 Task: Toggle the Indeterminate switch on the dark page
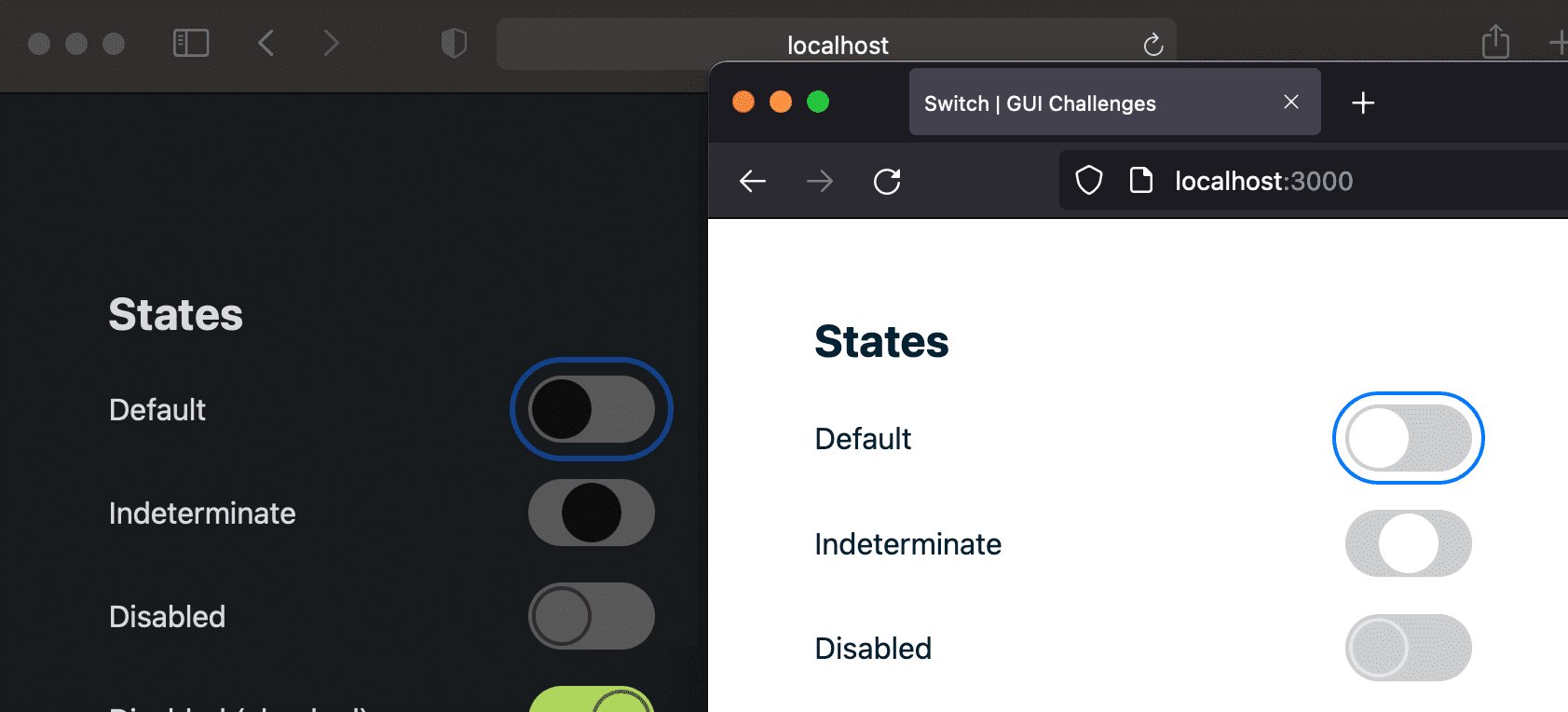tap(592, 513)
